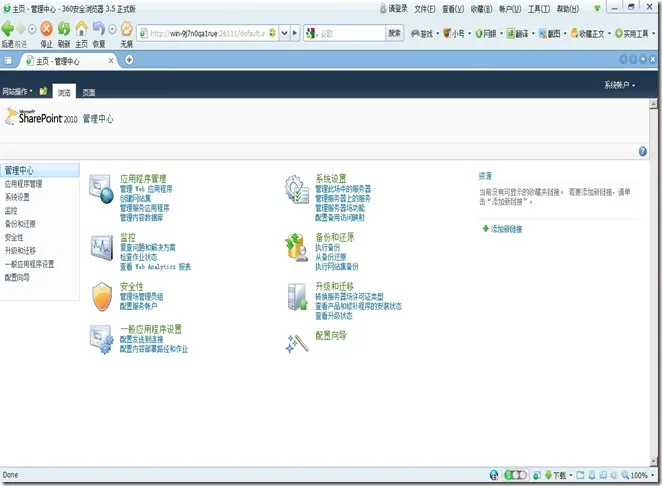
Task: Click the 管理 Web 应用程序 link
Action: pos(146,189)
